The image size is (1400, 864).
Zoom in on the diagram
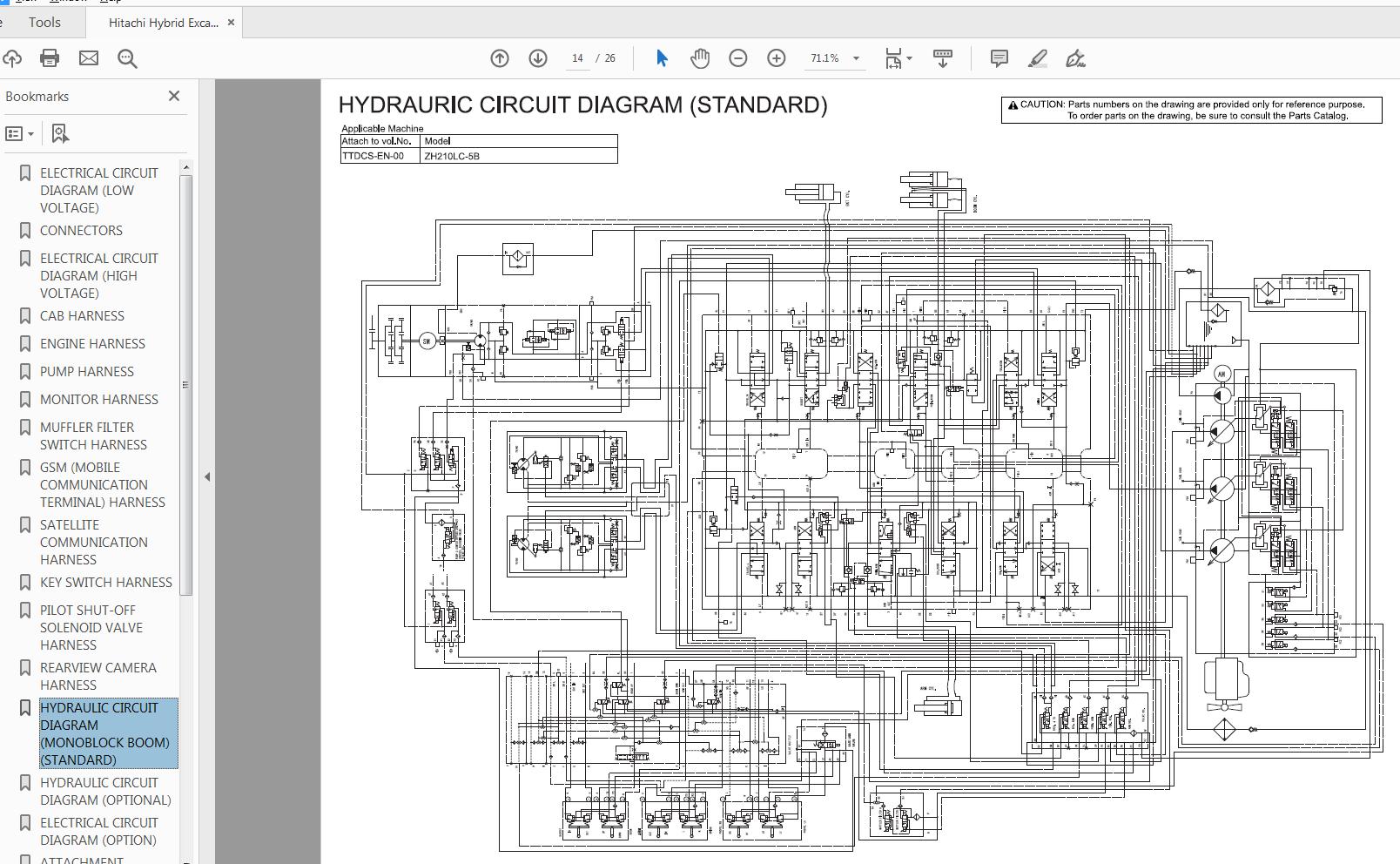tap(776, 58)
